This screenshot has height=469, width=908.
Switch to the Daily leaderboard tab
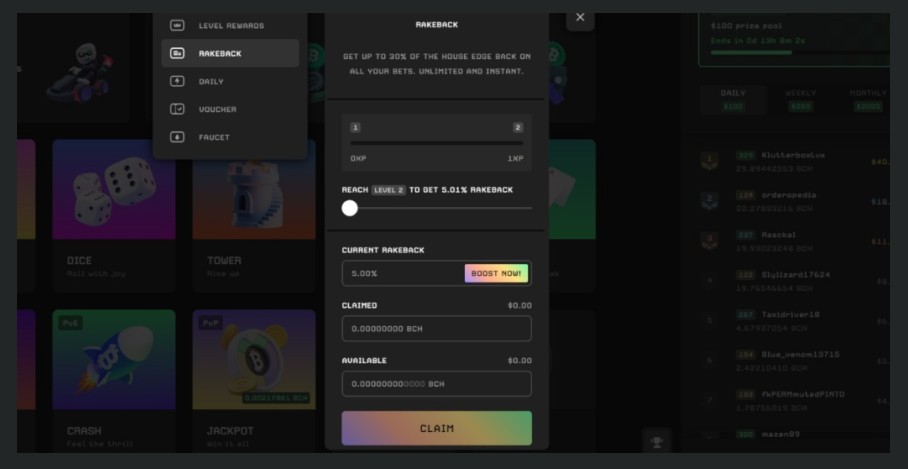(x=734, y=99)
